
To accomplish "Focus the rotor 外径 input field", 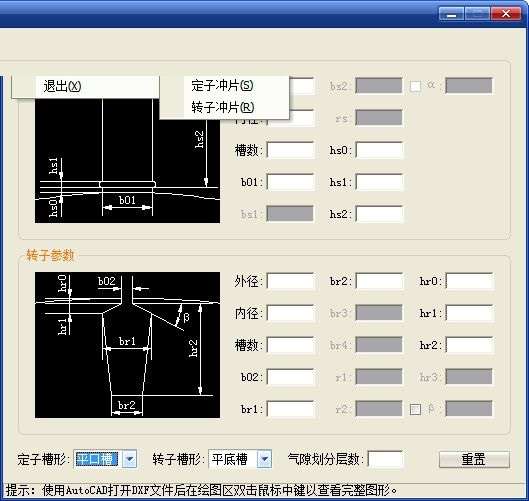I will click(x=290, y=281).
